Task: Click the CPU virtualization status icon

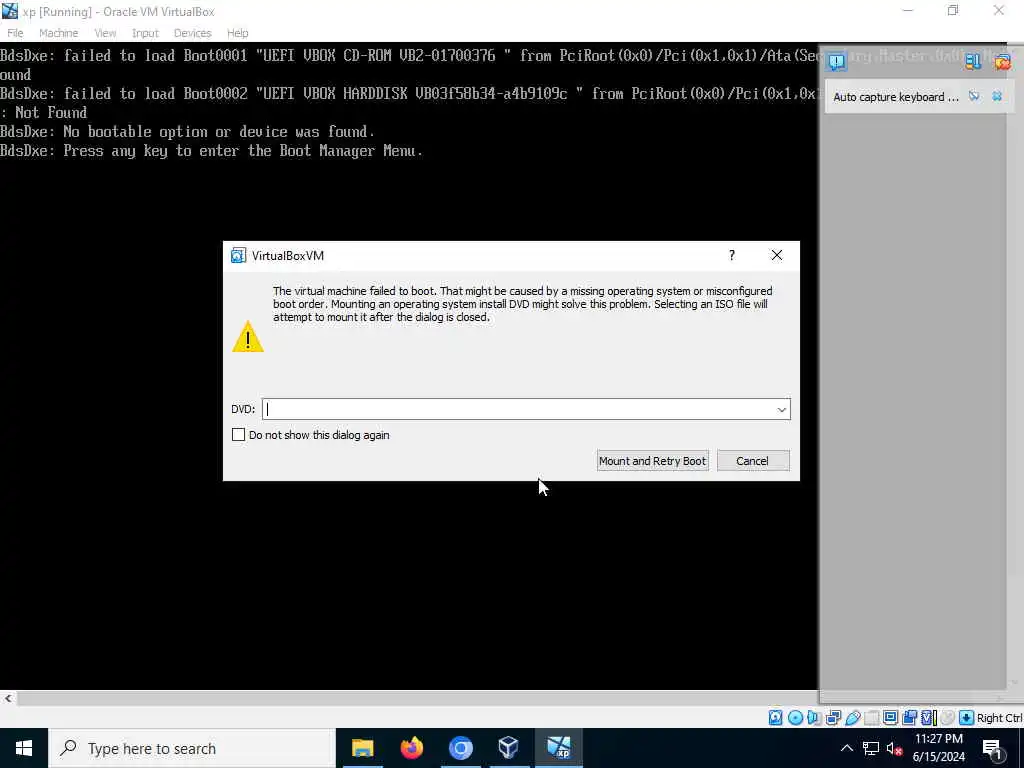Action: pyautogui.click(x=929, y=718)
